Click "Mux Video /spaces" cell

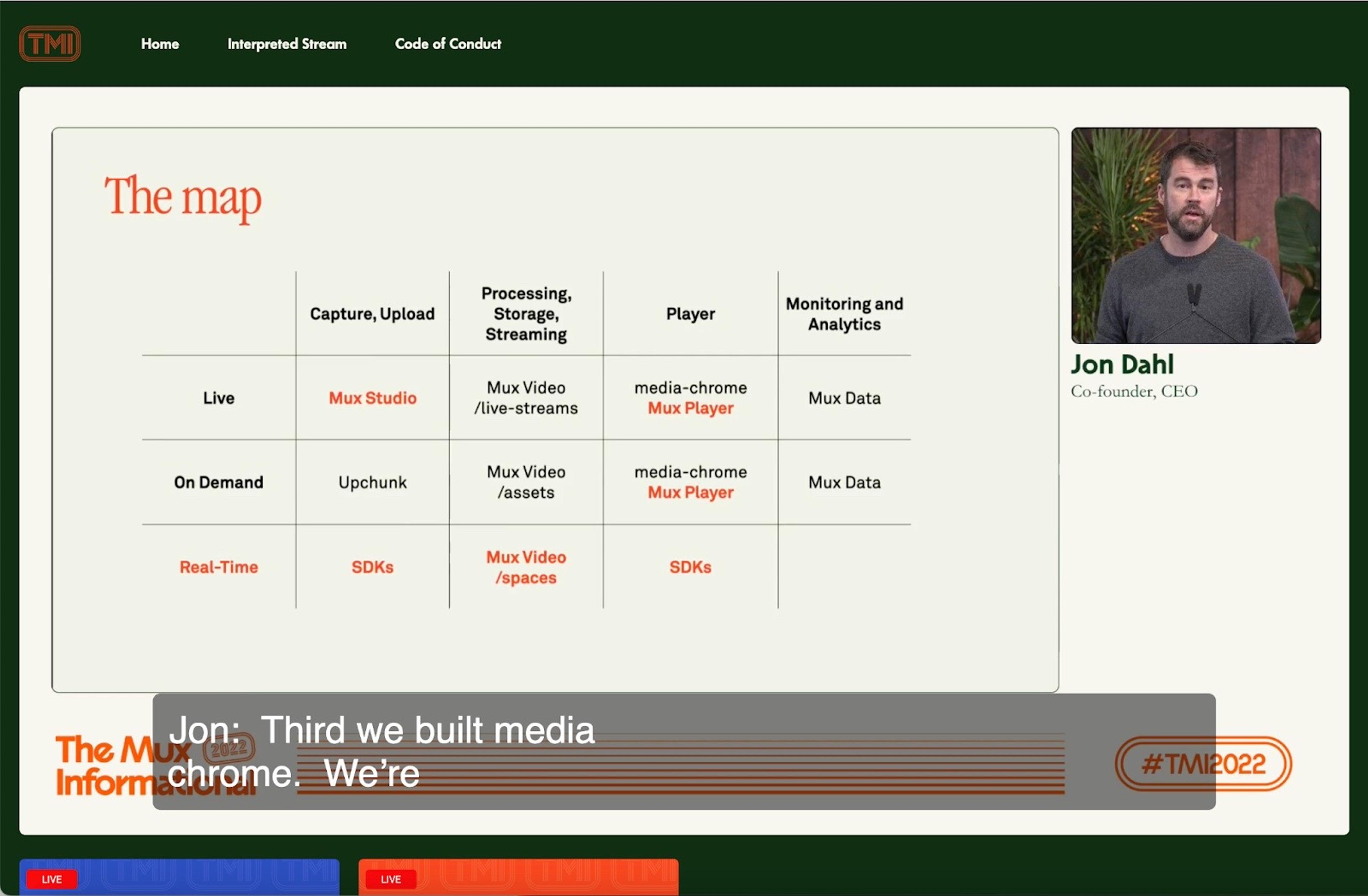click(526, 567)
